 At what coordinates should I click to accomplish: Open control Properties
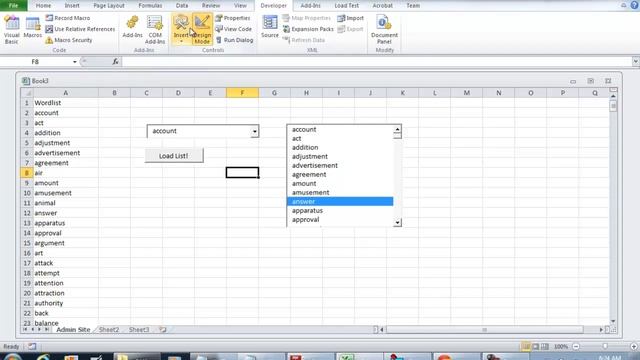[x=233, y=18]
